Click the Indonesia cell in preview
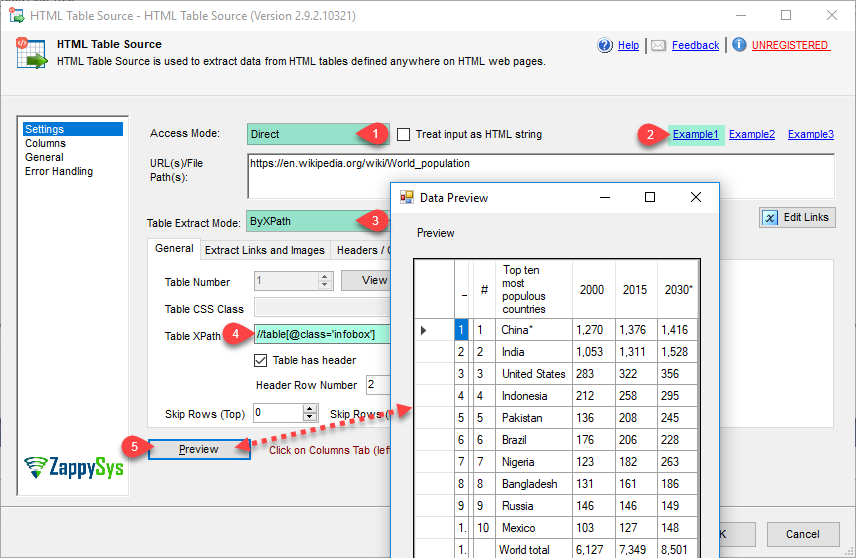Image resolution: width=856 pixels, height=558 pixels. click(534, 396)
